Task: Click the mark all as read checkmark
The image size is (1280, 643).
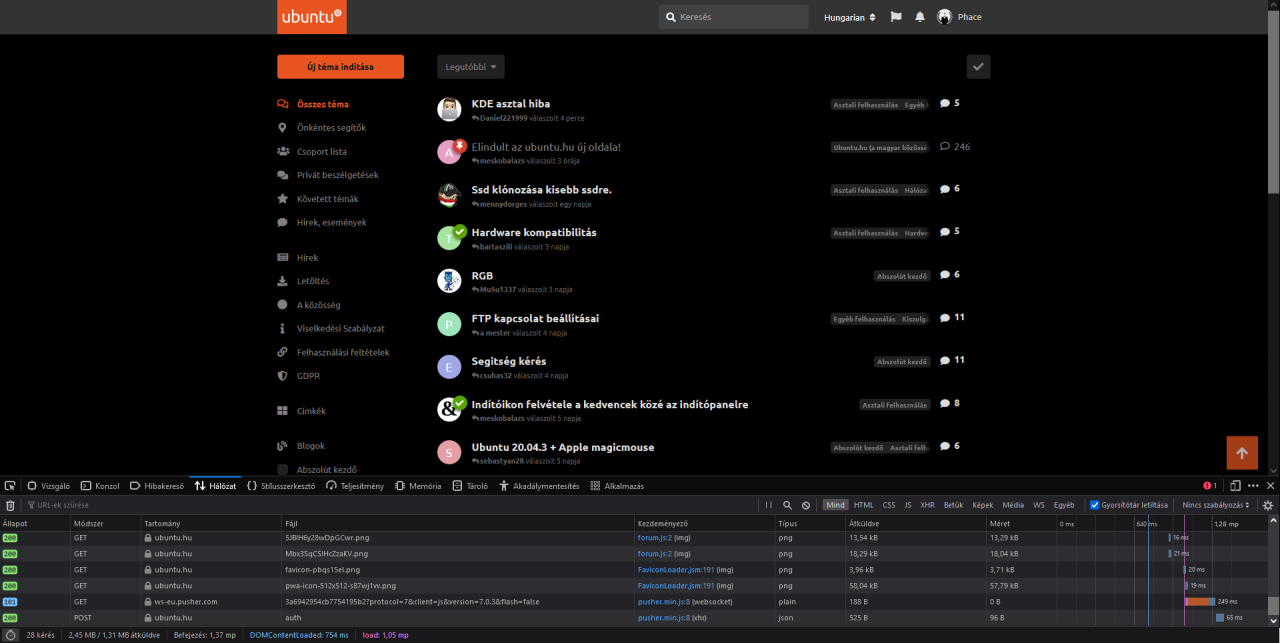Action: (x=978, y=67)
